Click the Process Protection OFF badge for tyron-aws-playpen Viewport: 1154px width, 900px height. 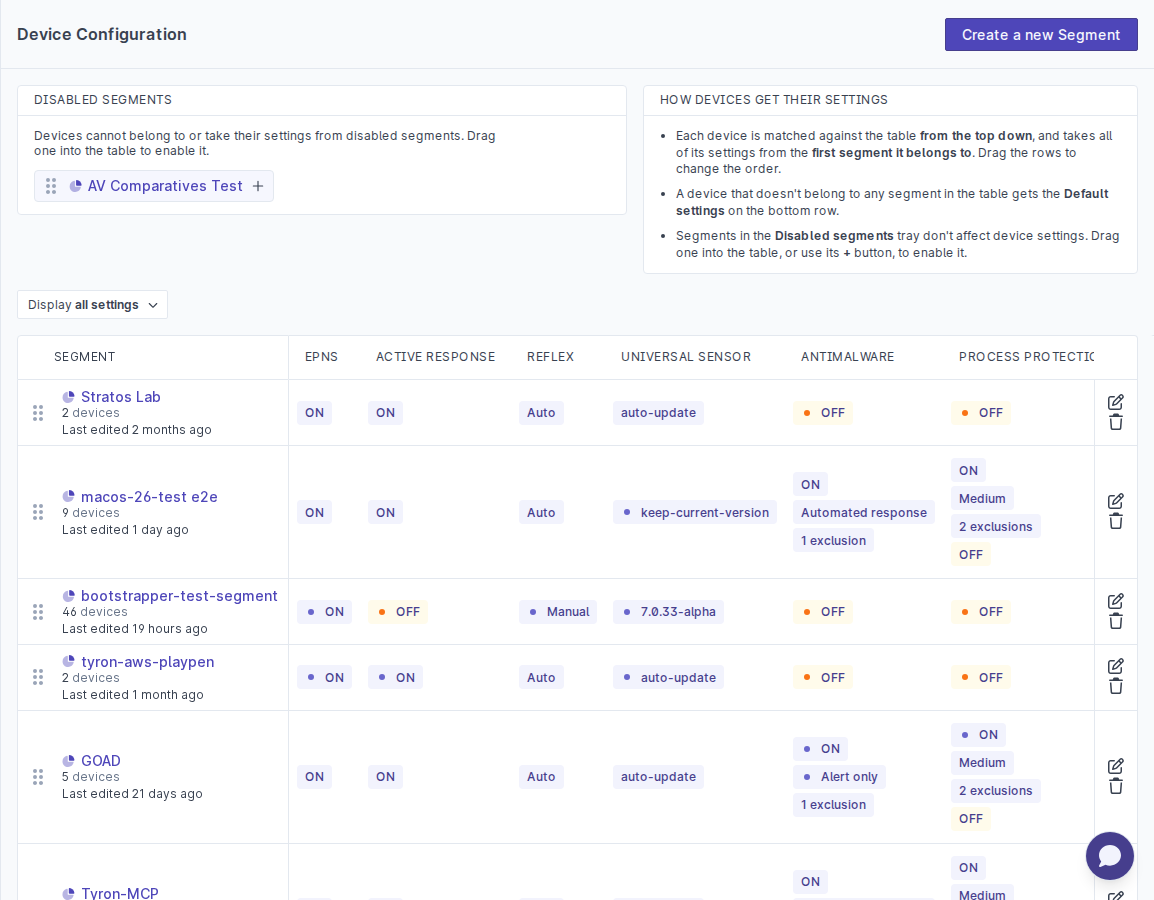tap(981, 677)
